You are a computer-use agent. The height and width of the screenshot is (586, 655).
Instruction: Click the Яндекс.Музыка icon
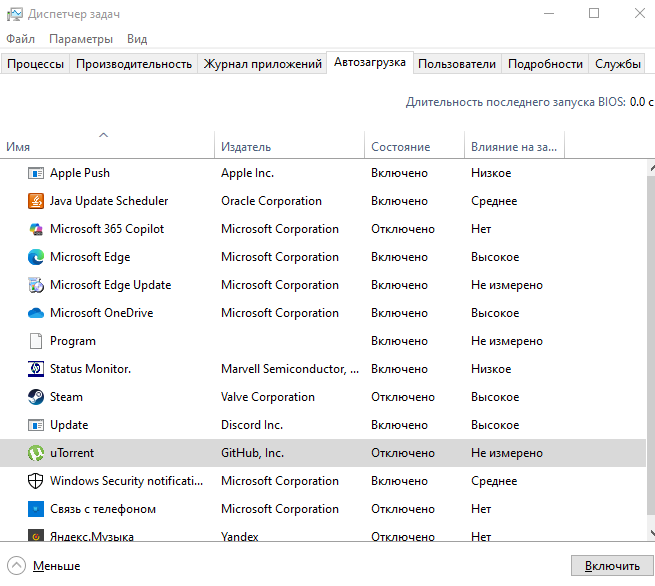point(36,535)
